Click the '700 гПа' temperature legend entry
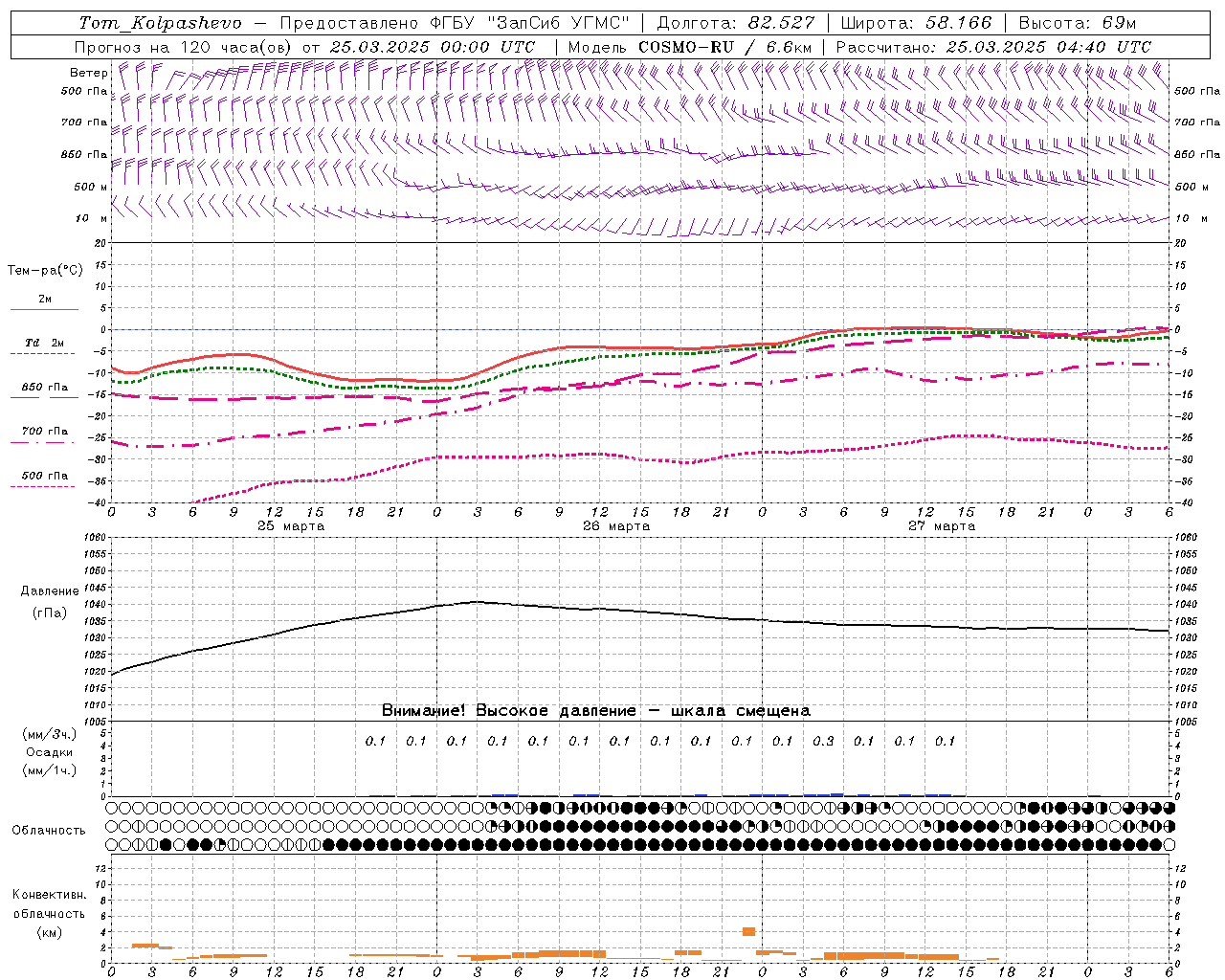Screen dimensions: 1225x980 [44, 432]
